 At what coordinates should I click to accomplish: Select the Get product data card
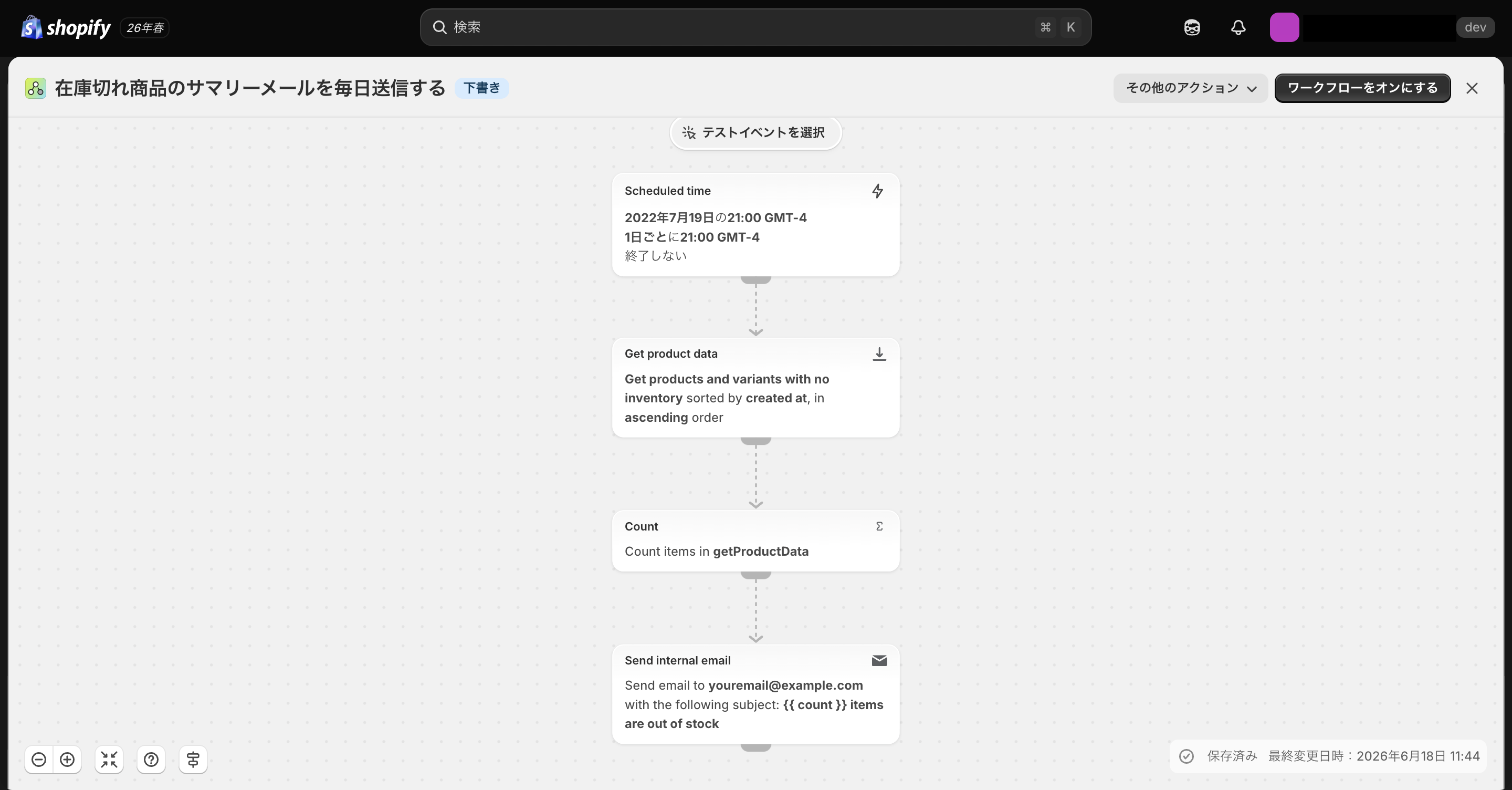755,387
